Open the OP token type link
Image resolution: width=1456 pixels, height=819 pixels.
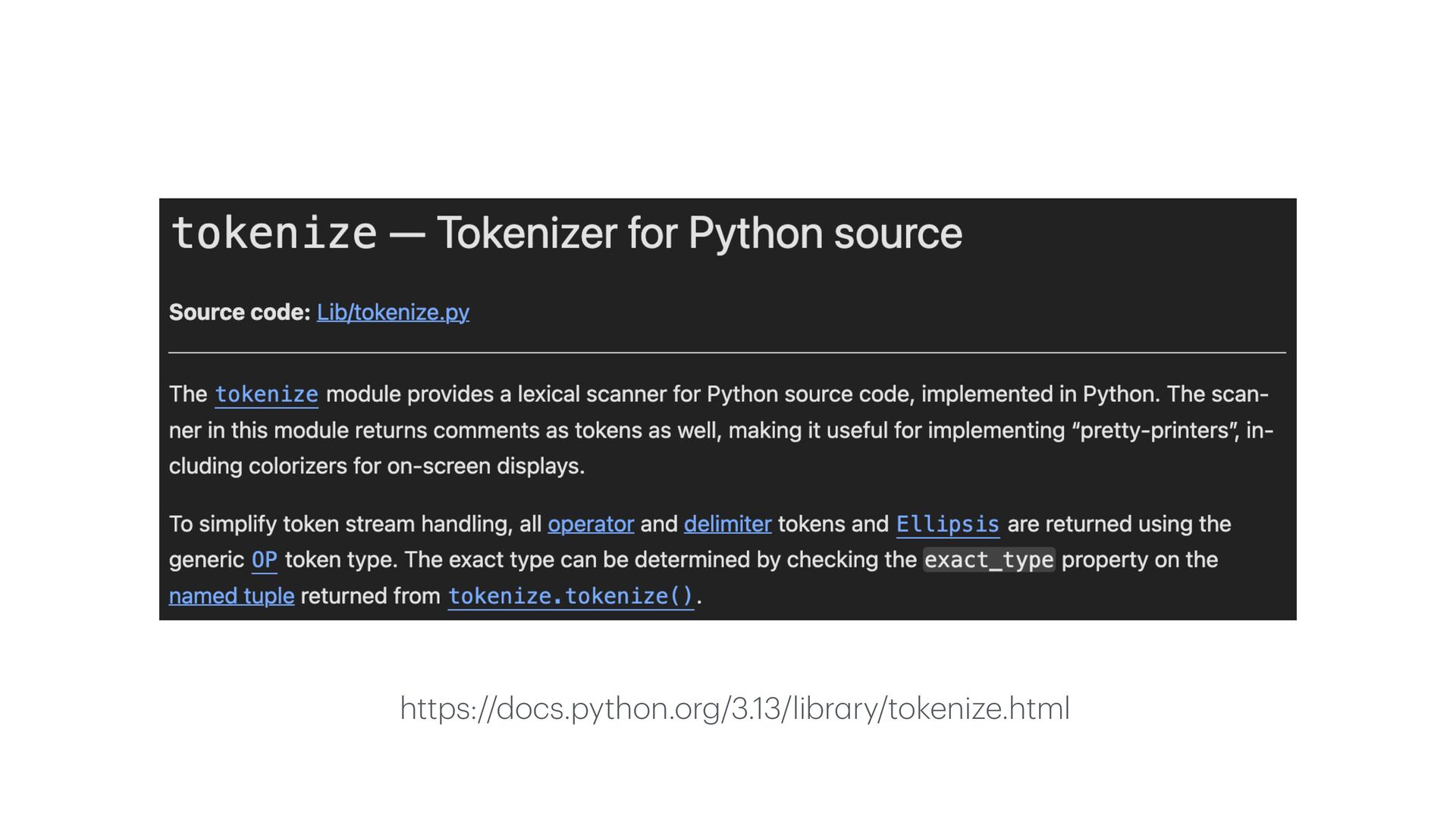tap(264, 560)
